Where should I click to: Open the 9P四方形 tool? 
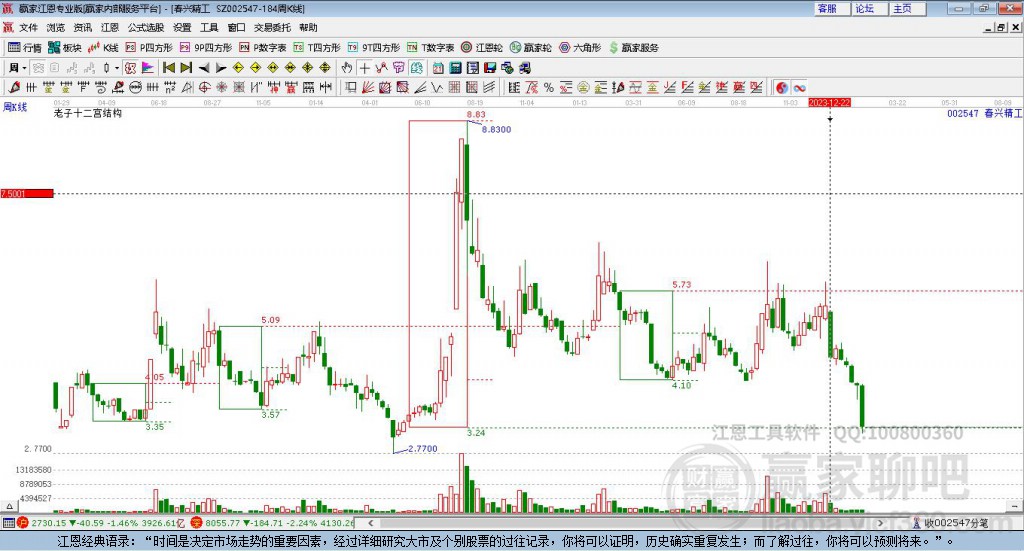(x=206, y=48)
